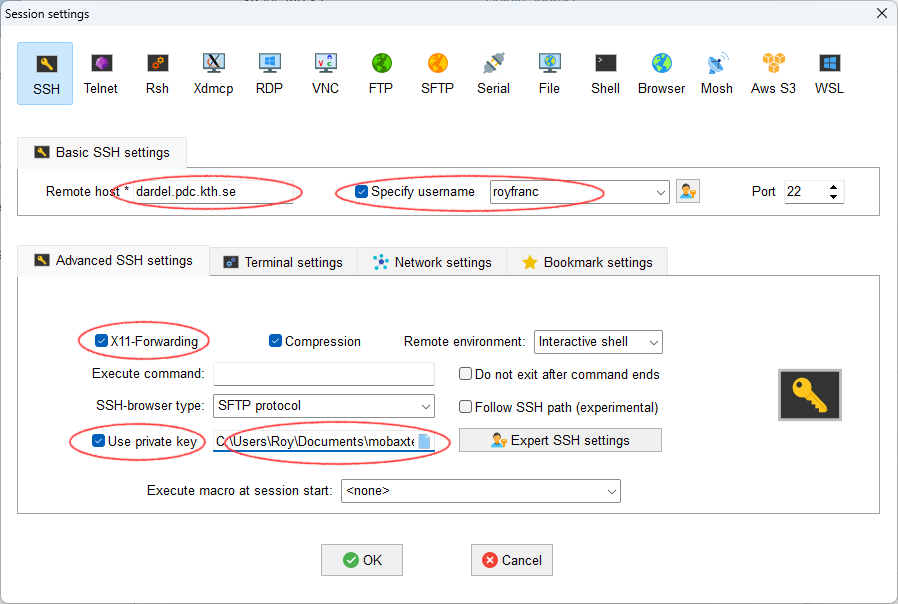
Task: Enable Do not exit after command ends
Action: click(466, 374)
